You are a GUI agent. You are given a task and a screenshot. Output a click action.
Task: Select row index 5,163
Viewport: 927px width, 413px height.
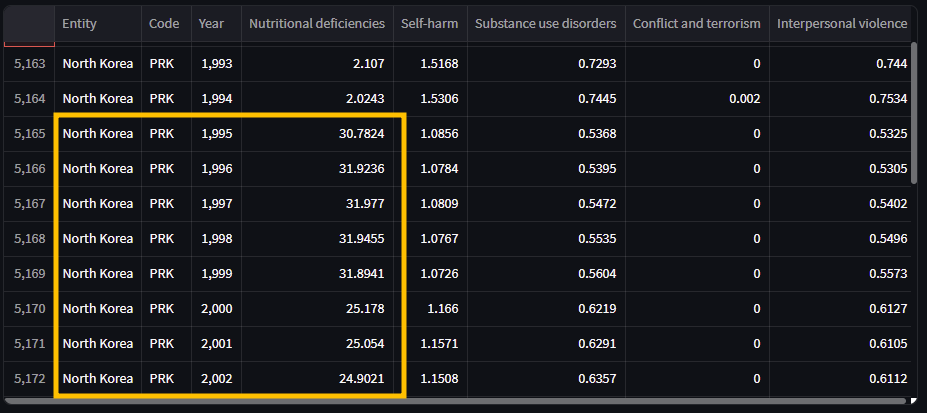pyautogui.click(x=30, y=64)
